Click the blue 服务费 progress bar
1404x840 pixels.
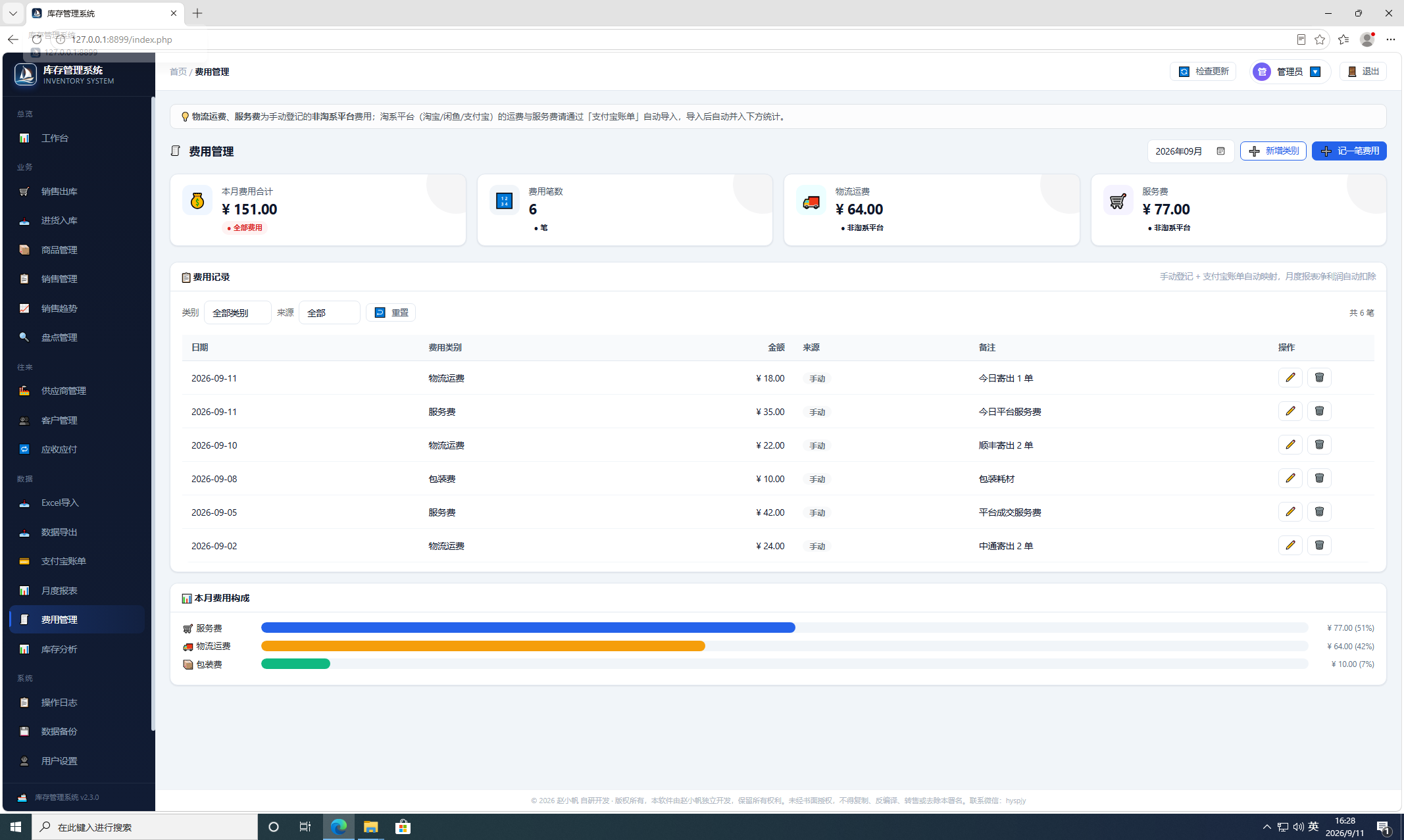528,628
